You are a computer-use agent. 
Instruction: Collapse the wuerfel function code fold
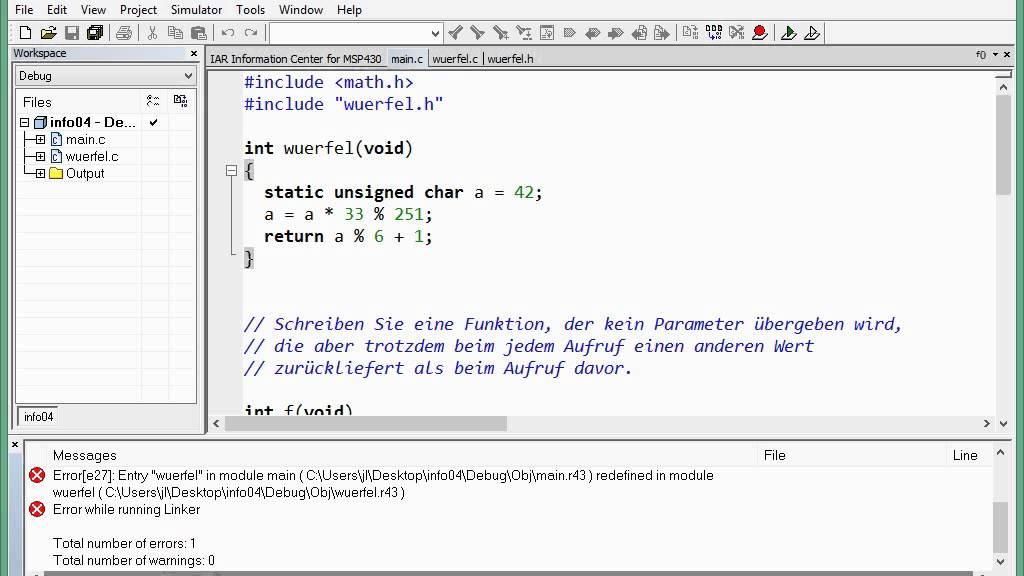(231, 170)
